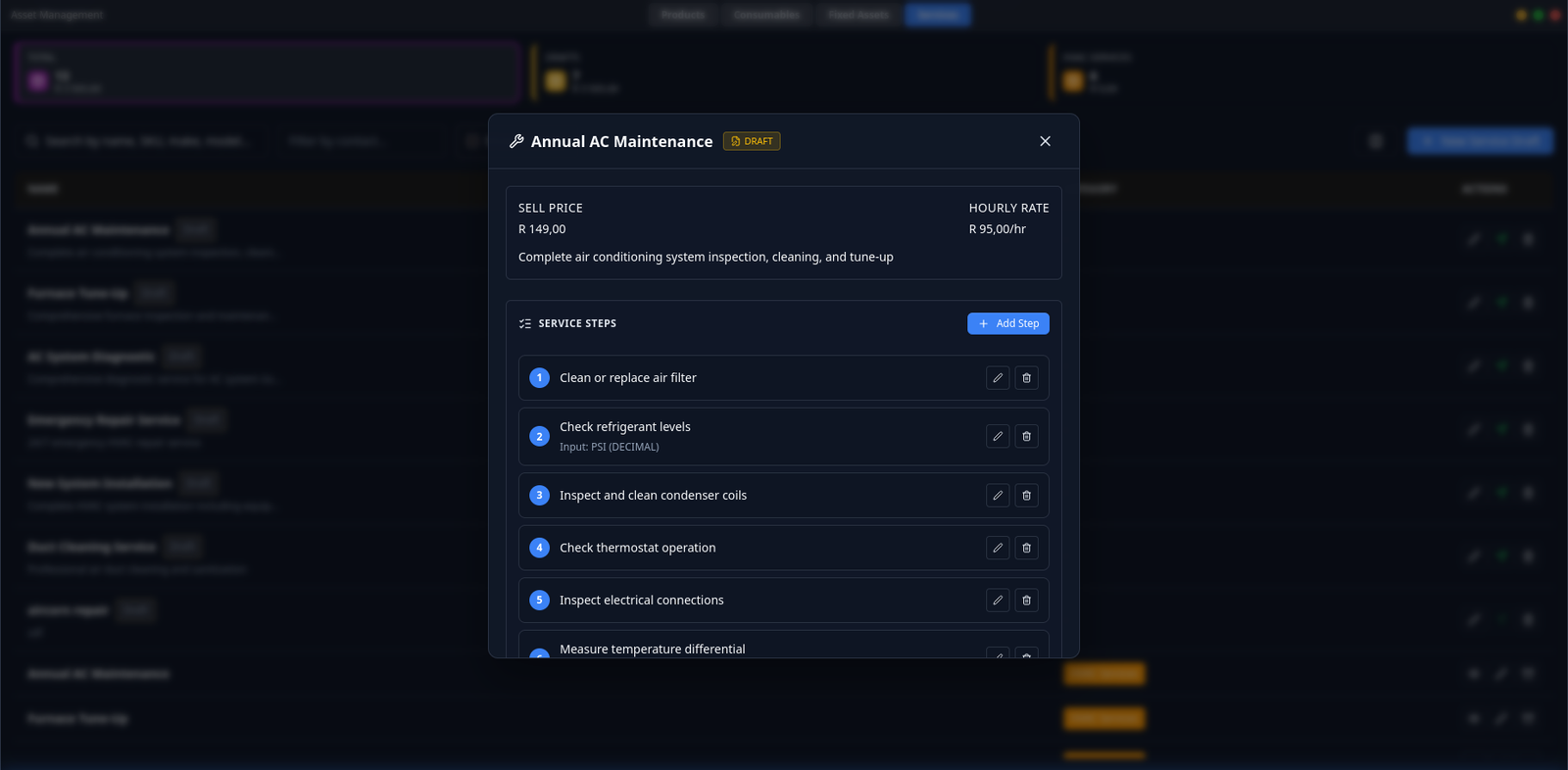
Task: Click the sell price value 'R 149,00'
Action: pos(542,229)
